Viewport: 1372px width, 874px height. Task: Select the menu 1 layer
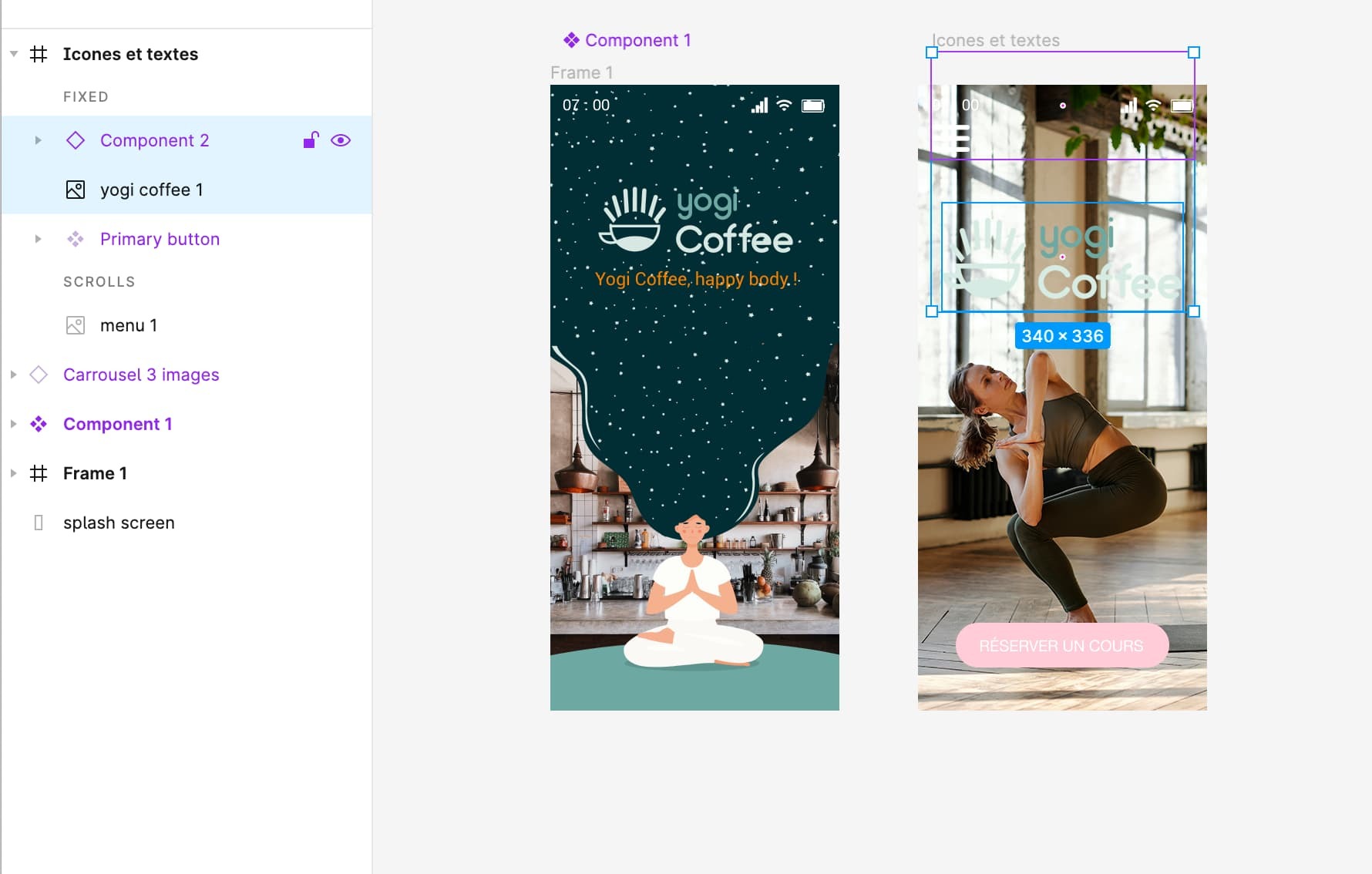pyautogui.click(x=129, y=325)
